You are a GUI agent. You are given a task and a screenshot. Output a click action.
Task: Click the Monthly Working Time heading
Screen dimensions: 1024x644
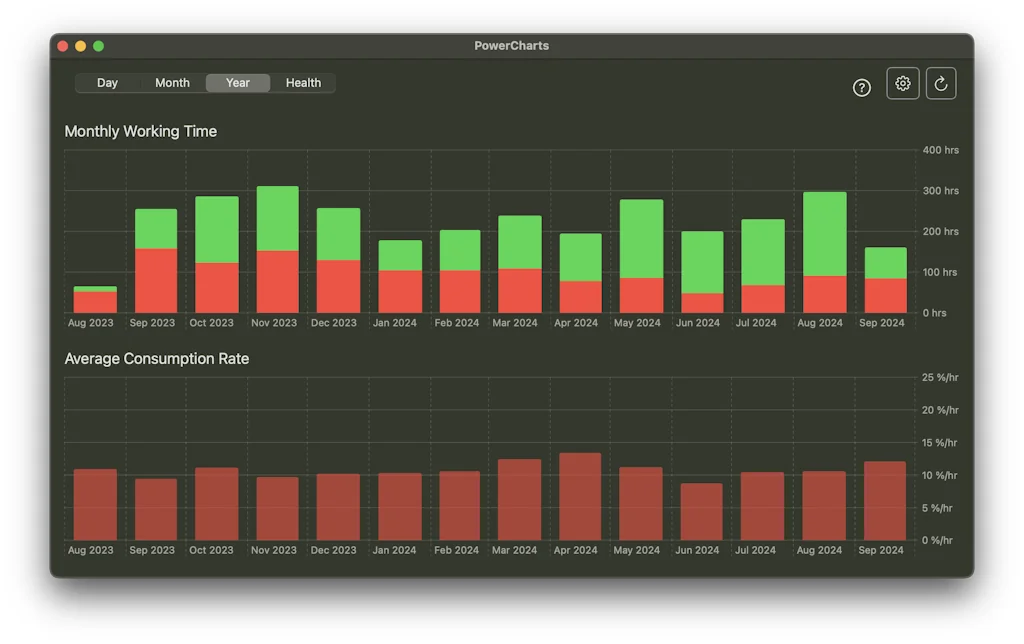tap(140, 131)
